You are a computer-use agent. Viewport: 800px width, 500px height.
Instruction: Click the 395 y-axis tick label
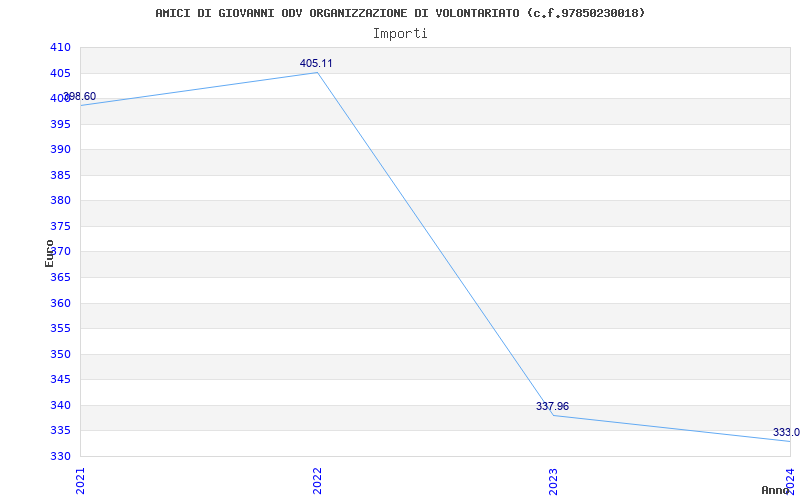(x=60, y=124)
